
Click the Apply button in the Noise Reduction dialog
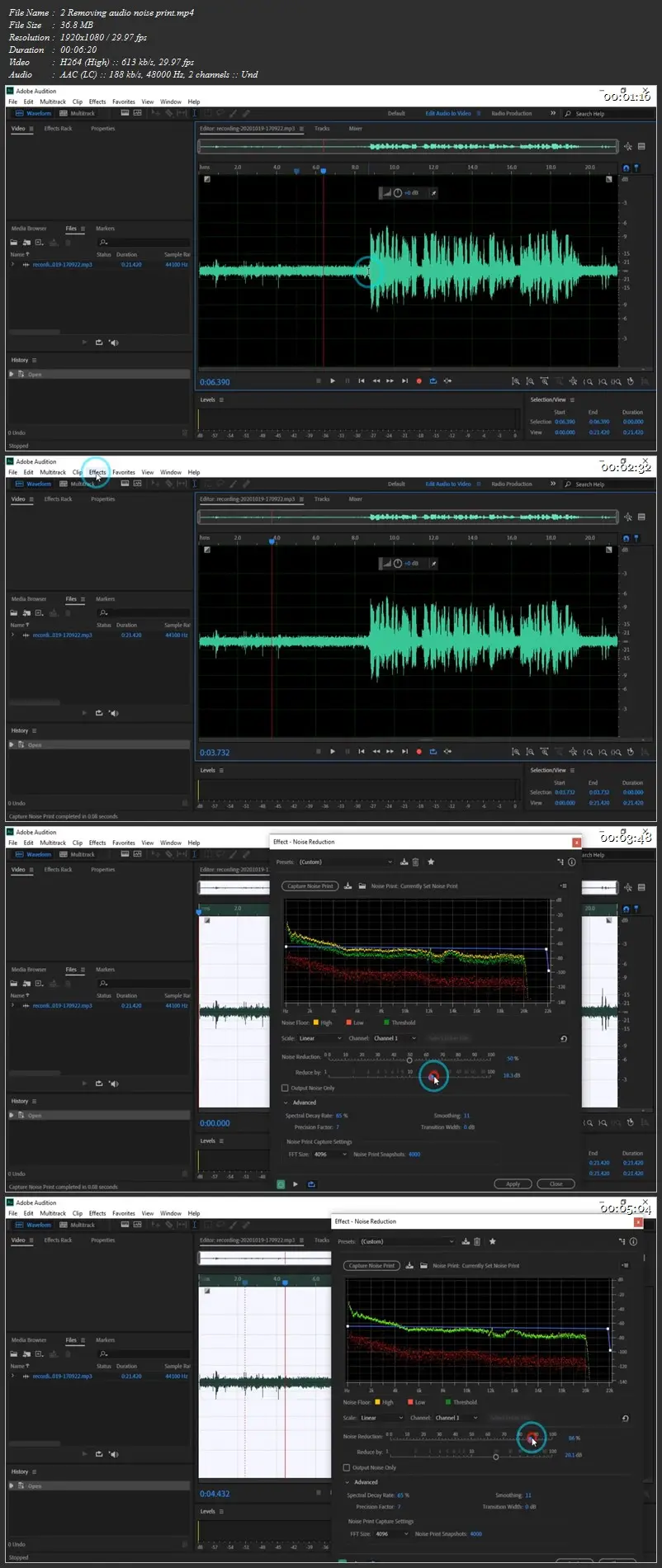[513, 1183]
